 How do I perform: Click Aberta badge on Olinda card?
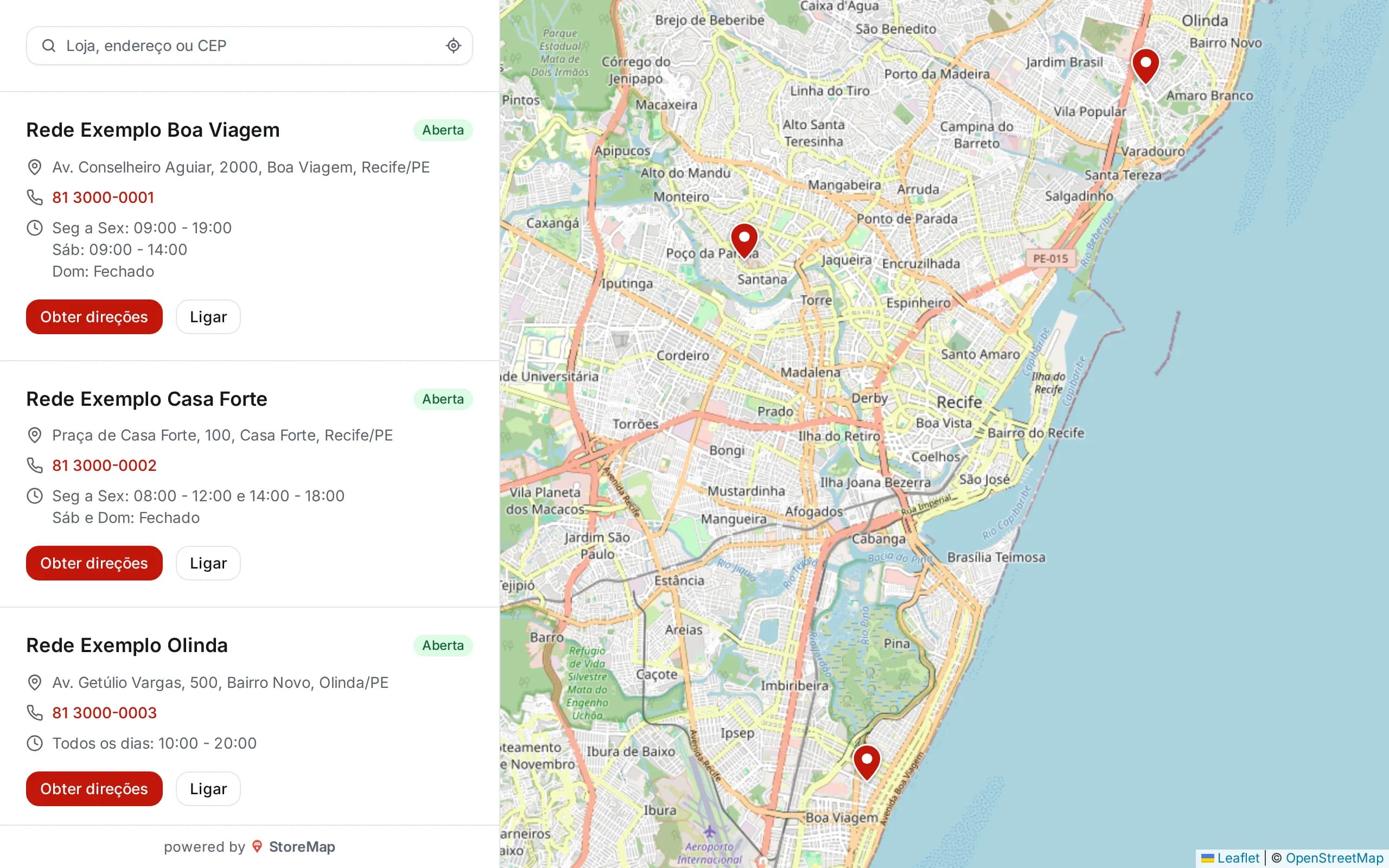(x=443, y=645)
